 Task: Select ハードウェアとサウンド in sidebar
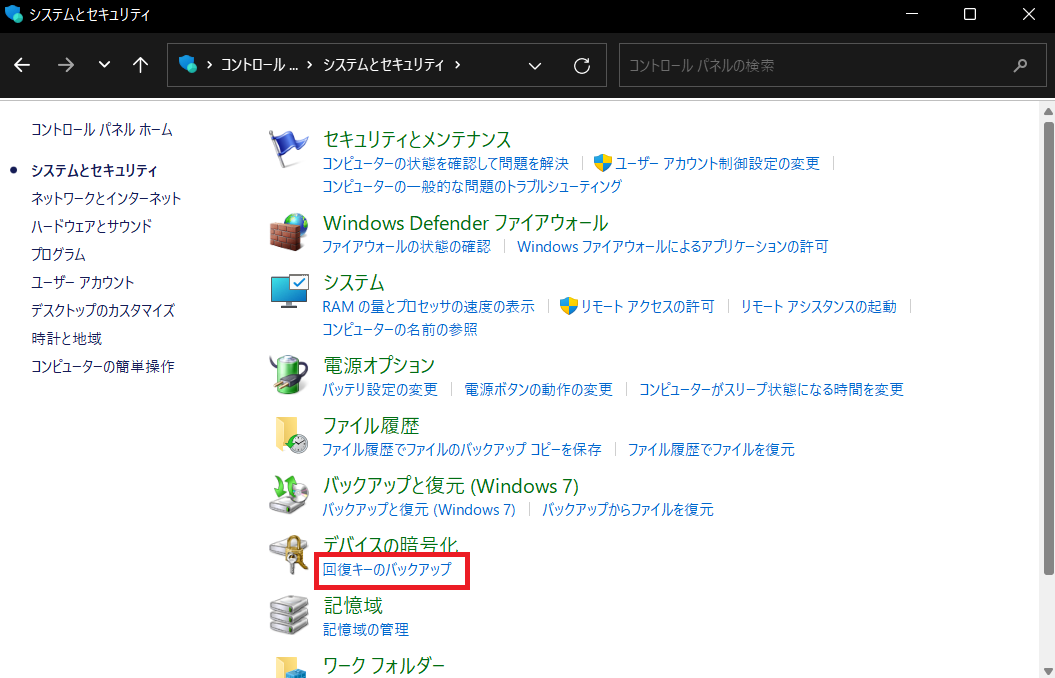(x=92, y=227)
